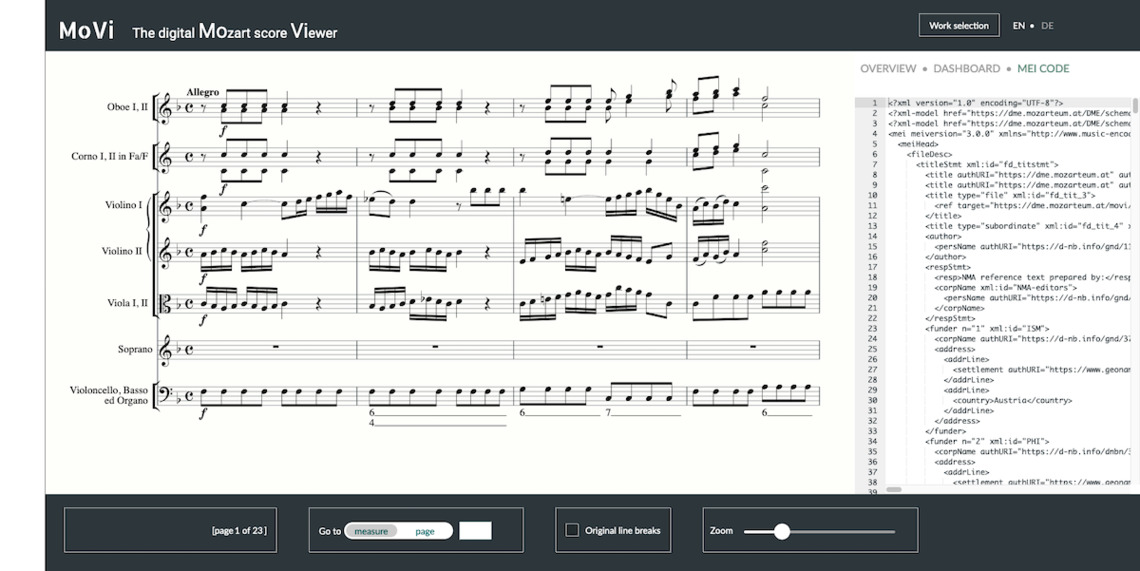
Task: Click the Go to number input field
Action: [475, 531]
